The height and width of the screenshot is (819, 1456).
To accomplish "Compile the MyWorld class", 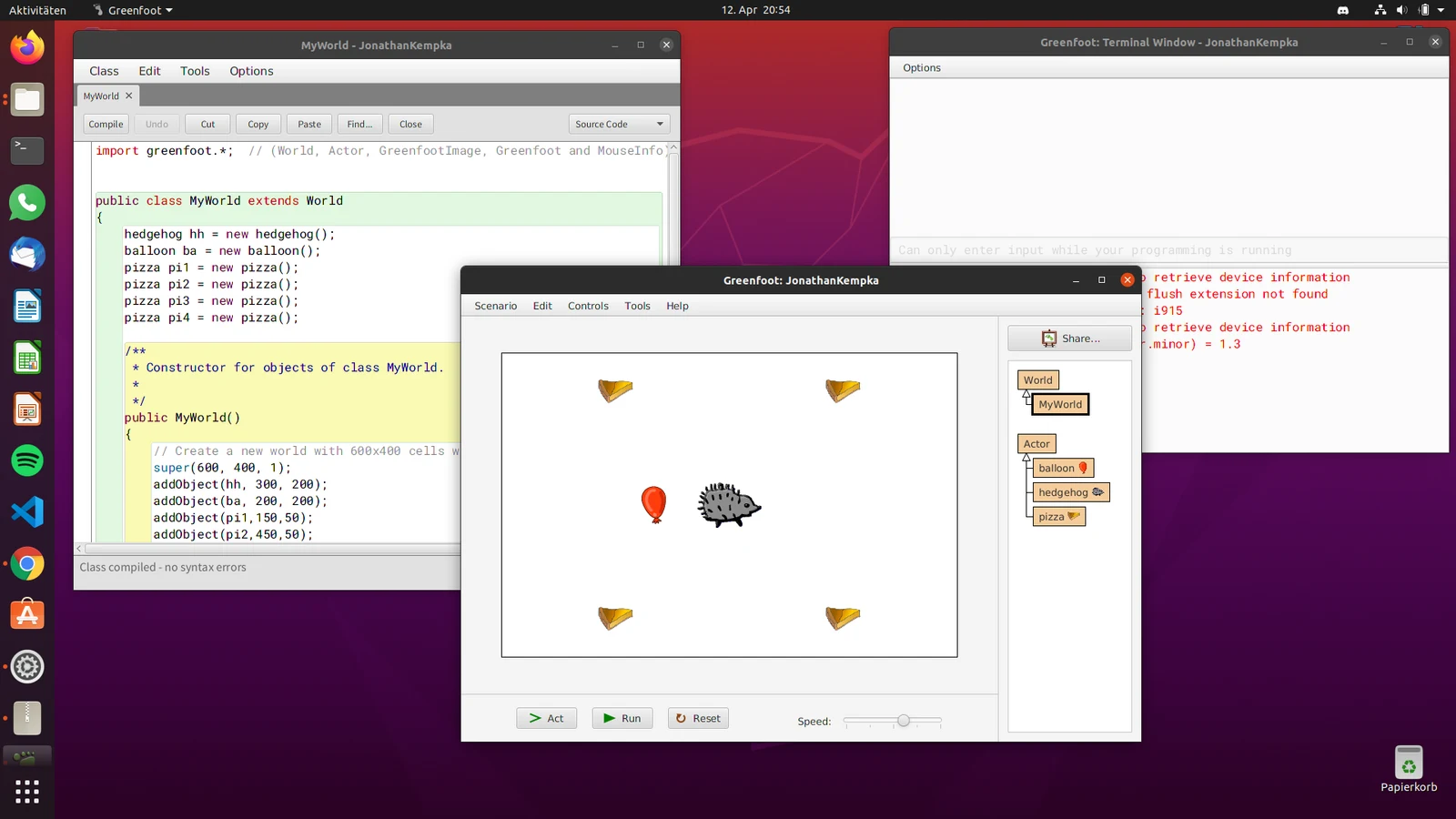I will click(x=106, y=124).
